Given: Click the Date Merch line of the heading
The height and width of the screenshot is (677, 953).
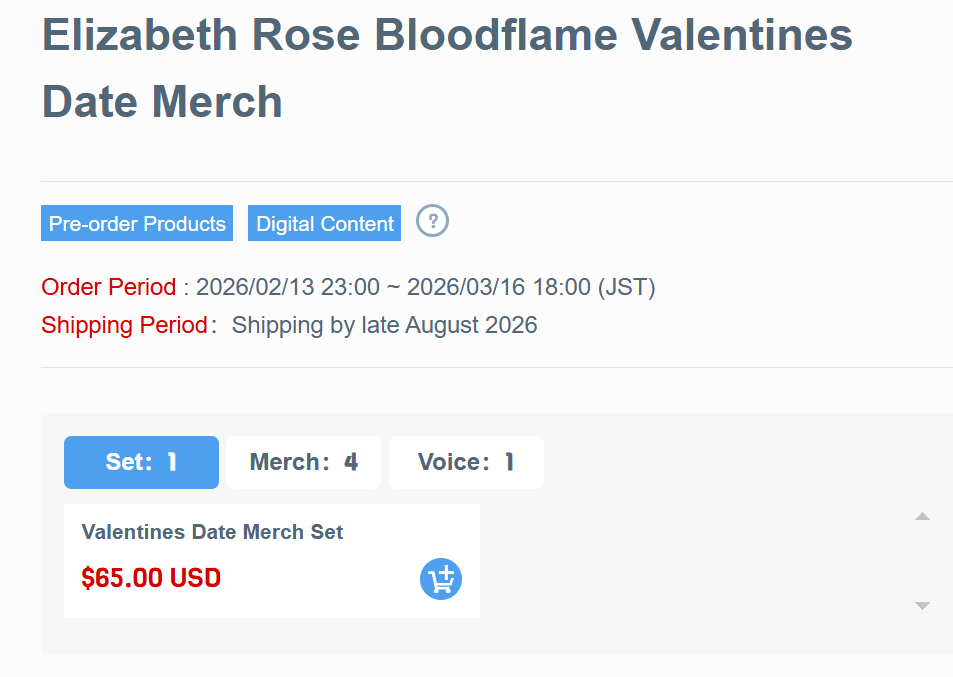Looking at the screenshot, I should coord(162,102).
